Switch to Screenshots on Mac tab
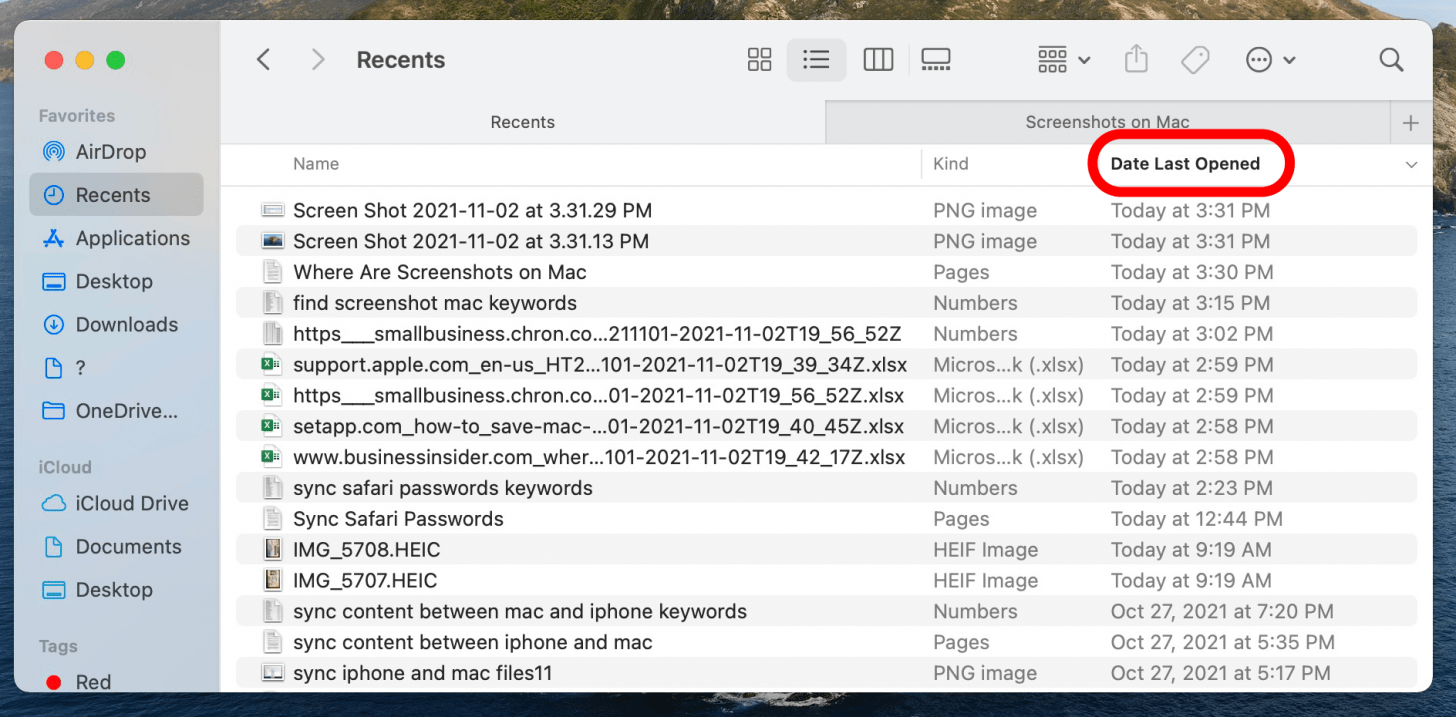The image size is (1456, 717). tap(1107, 122)
